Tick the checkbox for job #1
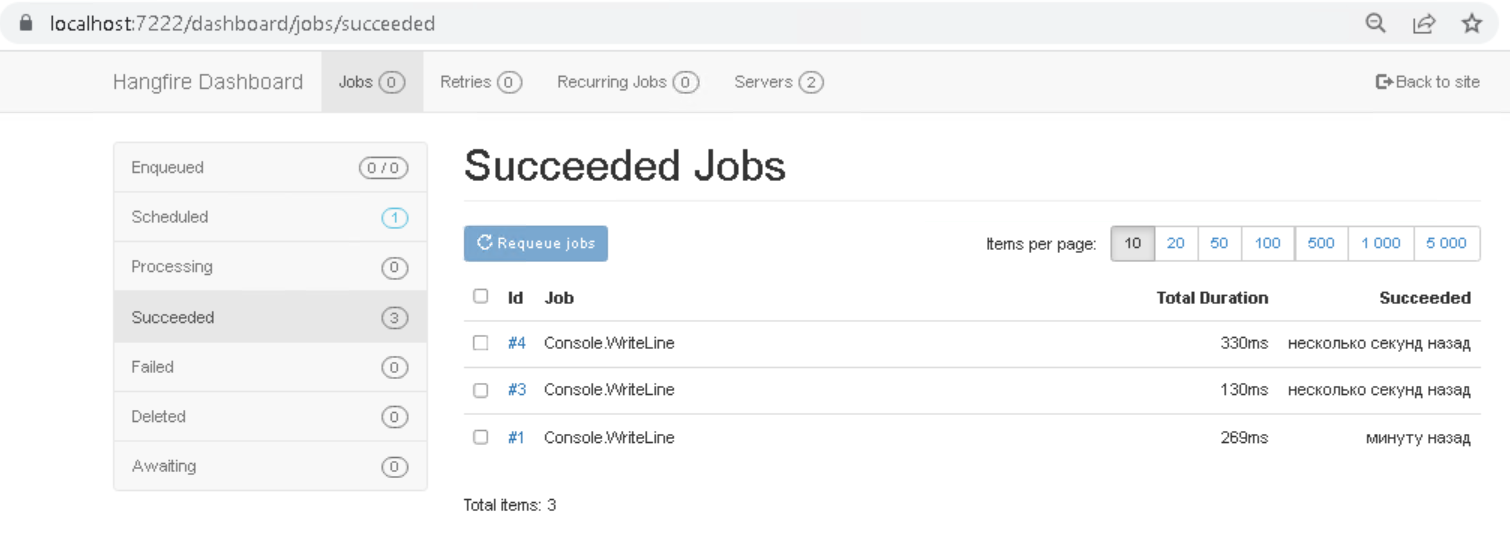Screen dimensions: 1510x537 [481, 437]
